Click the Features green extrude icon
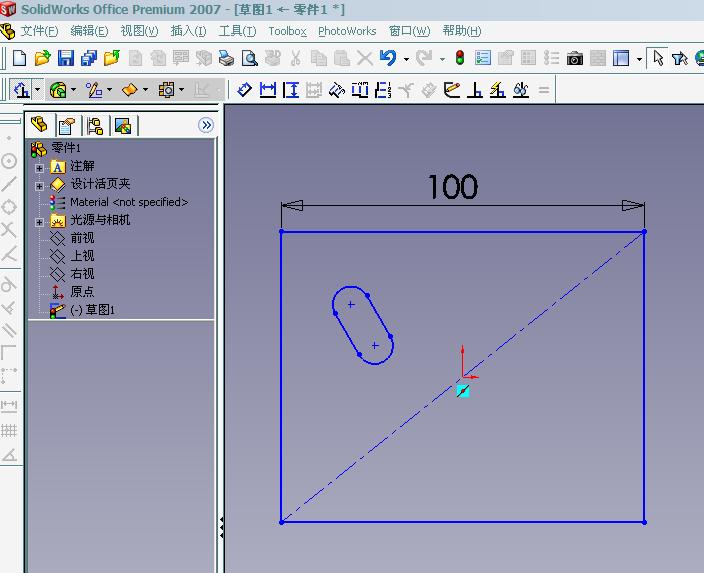Screen dimensions: 704x573 (x=58, y=90)
